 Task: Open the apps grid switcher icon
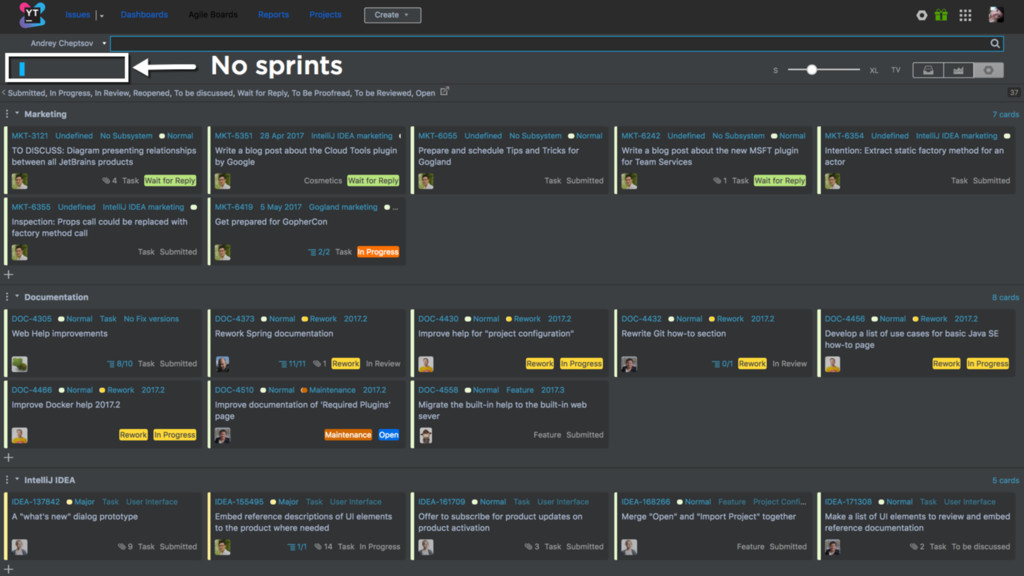click(965, 15)
